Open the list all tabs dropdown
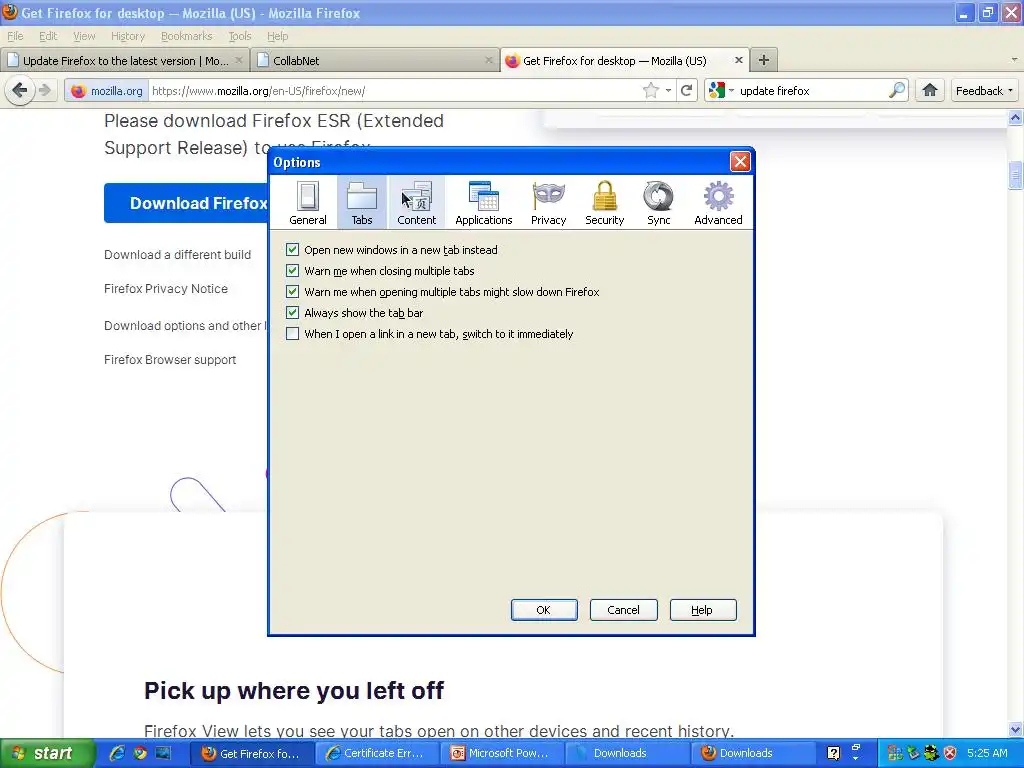This screenshot has width=1024, height=768. (1014, 60)
